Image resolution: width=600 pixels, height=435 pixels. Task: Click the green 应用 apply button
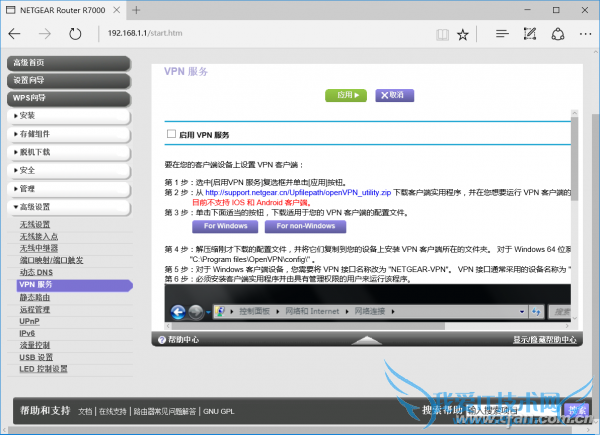point(346,95)
